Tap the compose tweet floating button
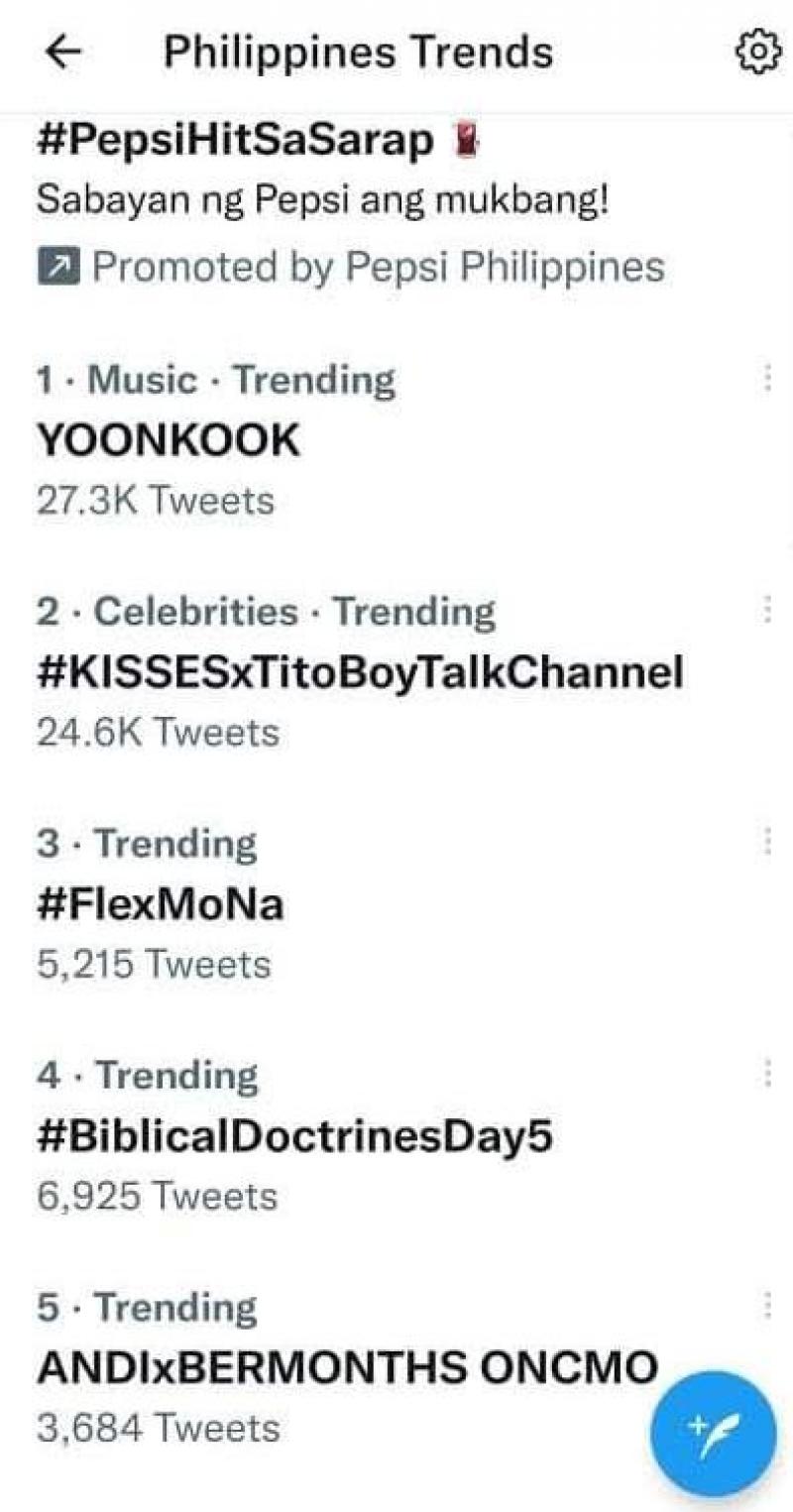Image resolution: width=793 pixels, height=1512 pixels. [713, 1432]
